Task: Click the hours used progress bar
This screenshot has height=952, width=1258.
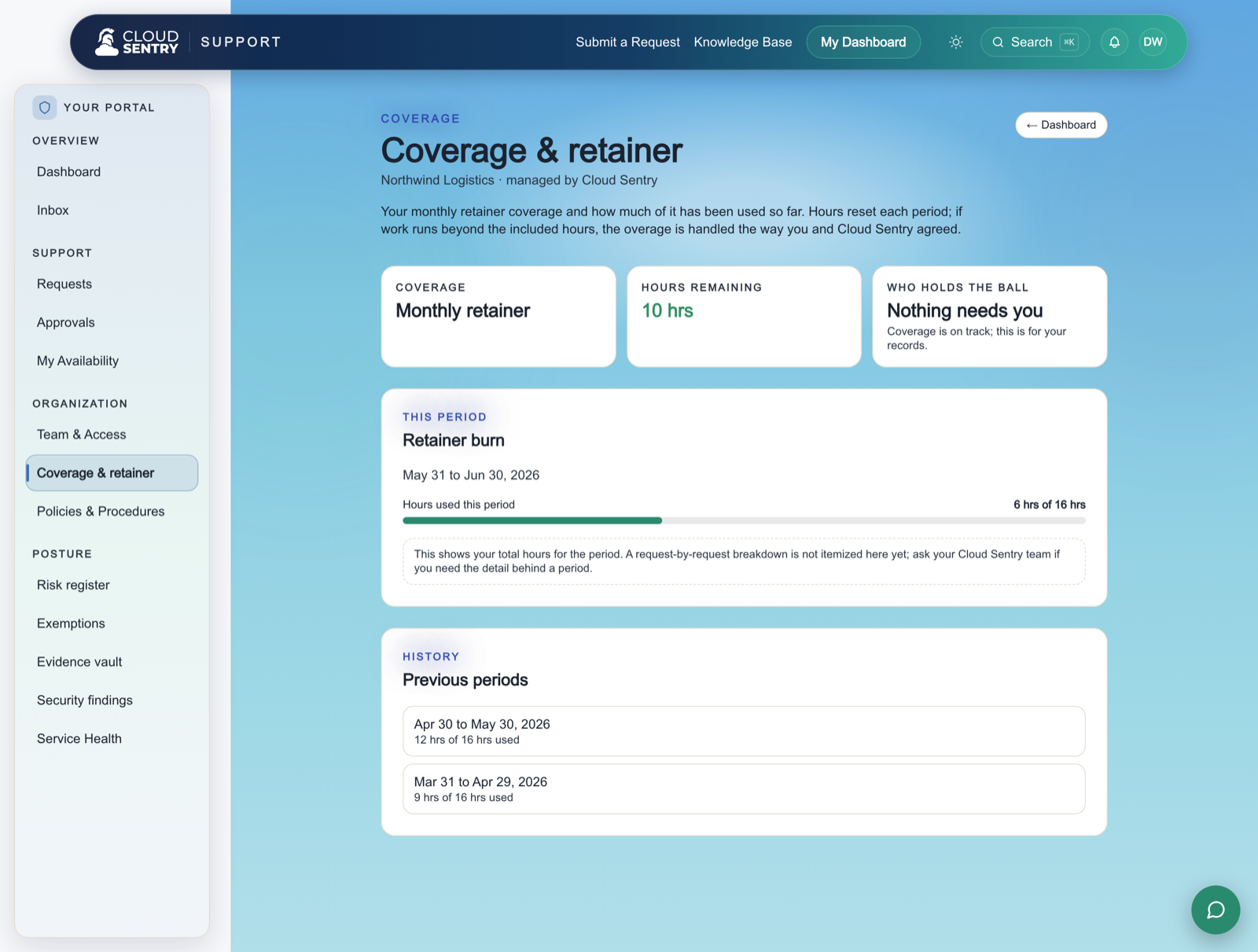Action: click(744, 520)
